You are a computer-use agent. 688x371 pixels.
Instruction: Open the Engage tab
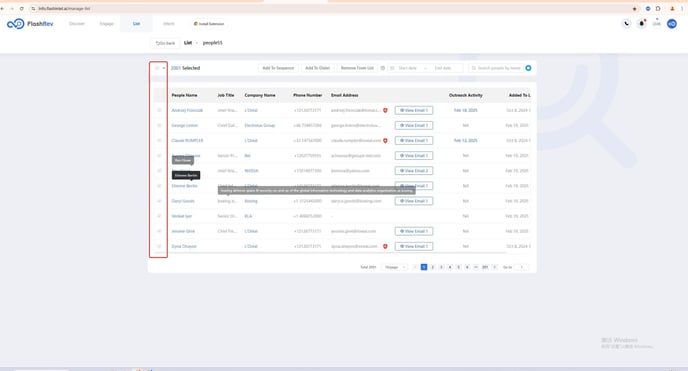coord(107,24)
